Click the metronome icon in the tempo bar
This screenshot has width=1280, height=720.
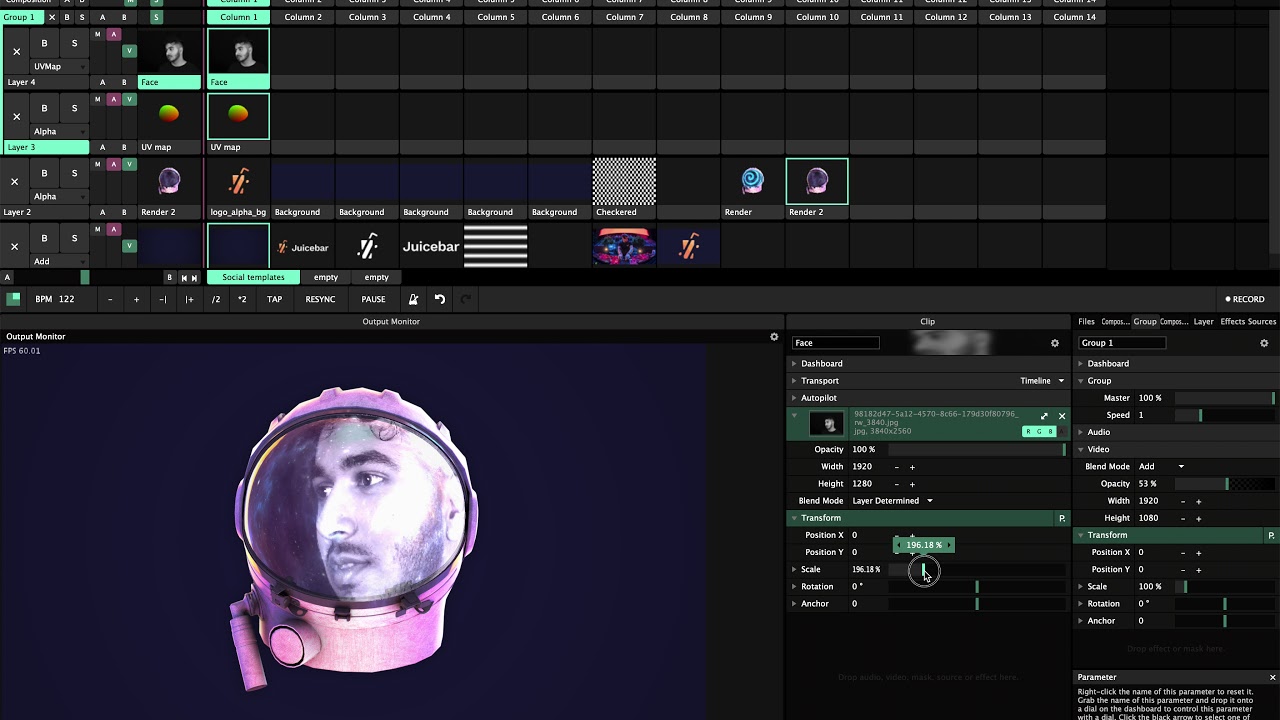pyautogui.click(x=413, y=299)
